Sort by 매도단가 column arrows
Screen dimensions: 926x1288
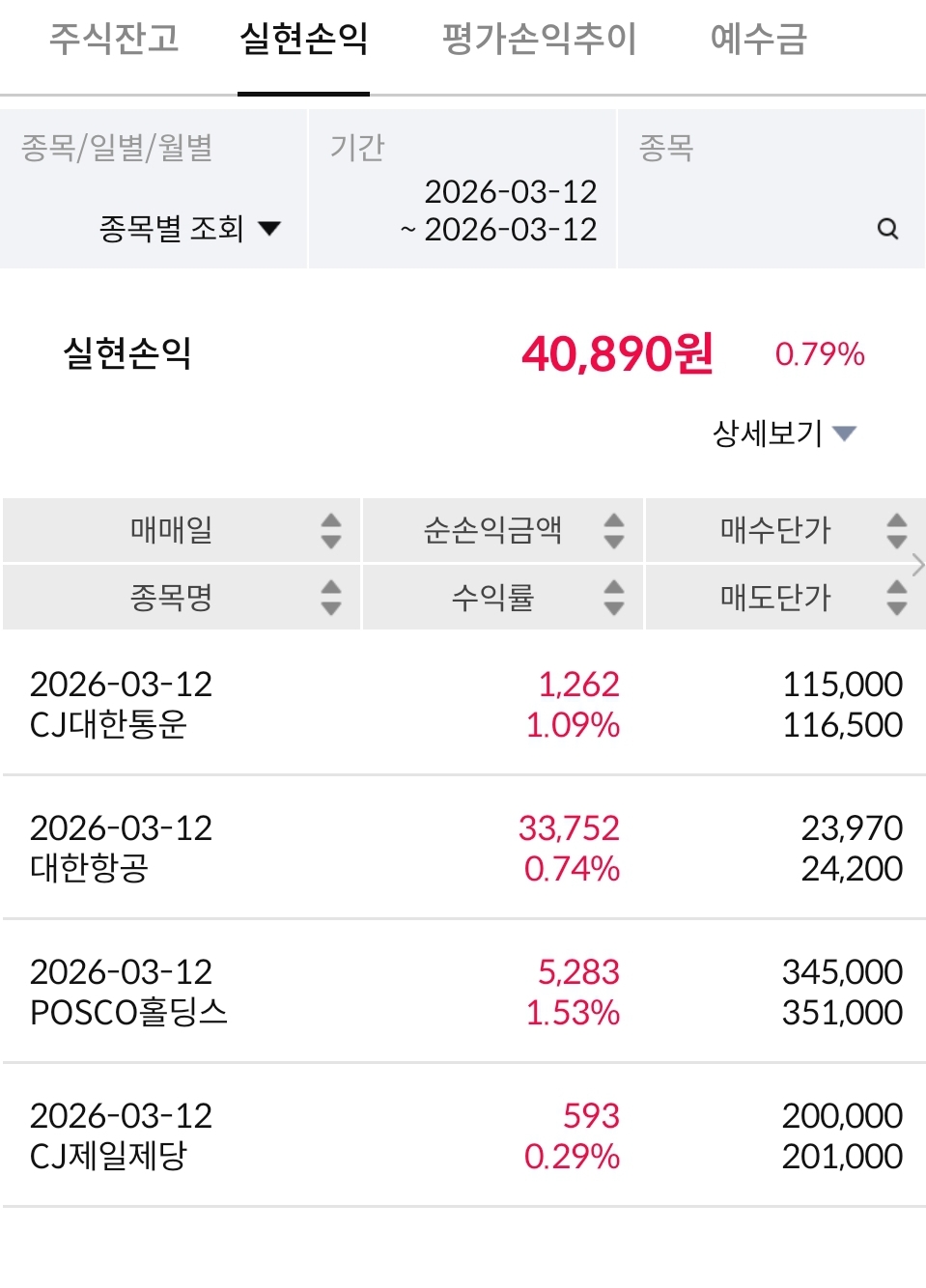897,598
